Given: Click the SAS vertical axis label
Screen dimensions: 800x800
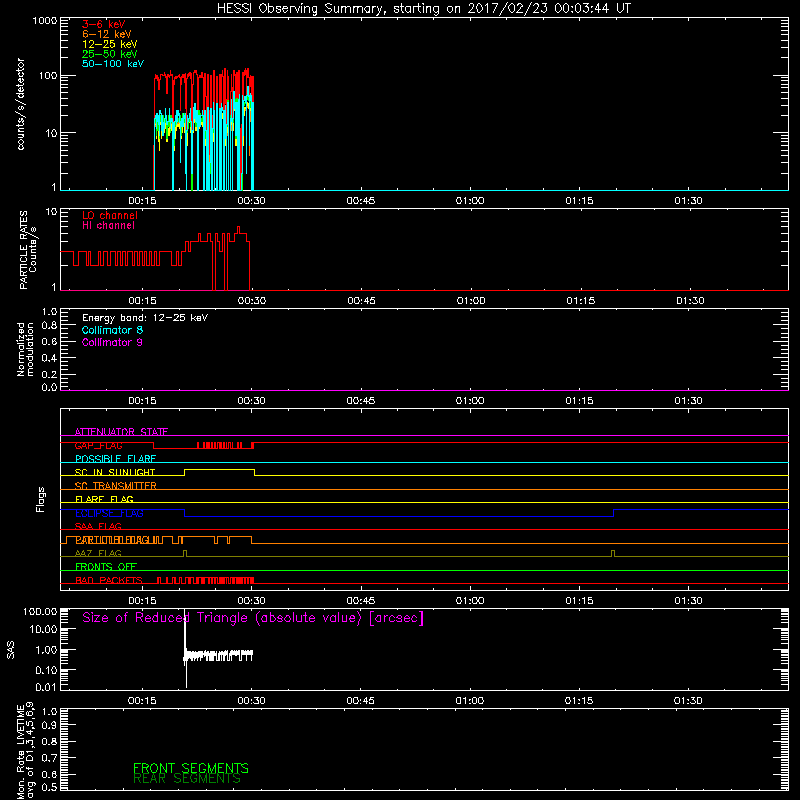Looking at the screenshot, I should [11, 650].
